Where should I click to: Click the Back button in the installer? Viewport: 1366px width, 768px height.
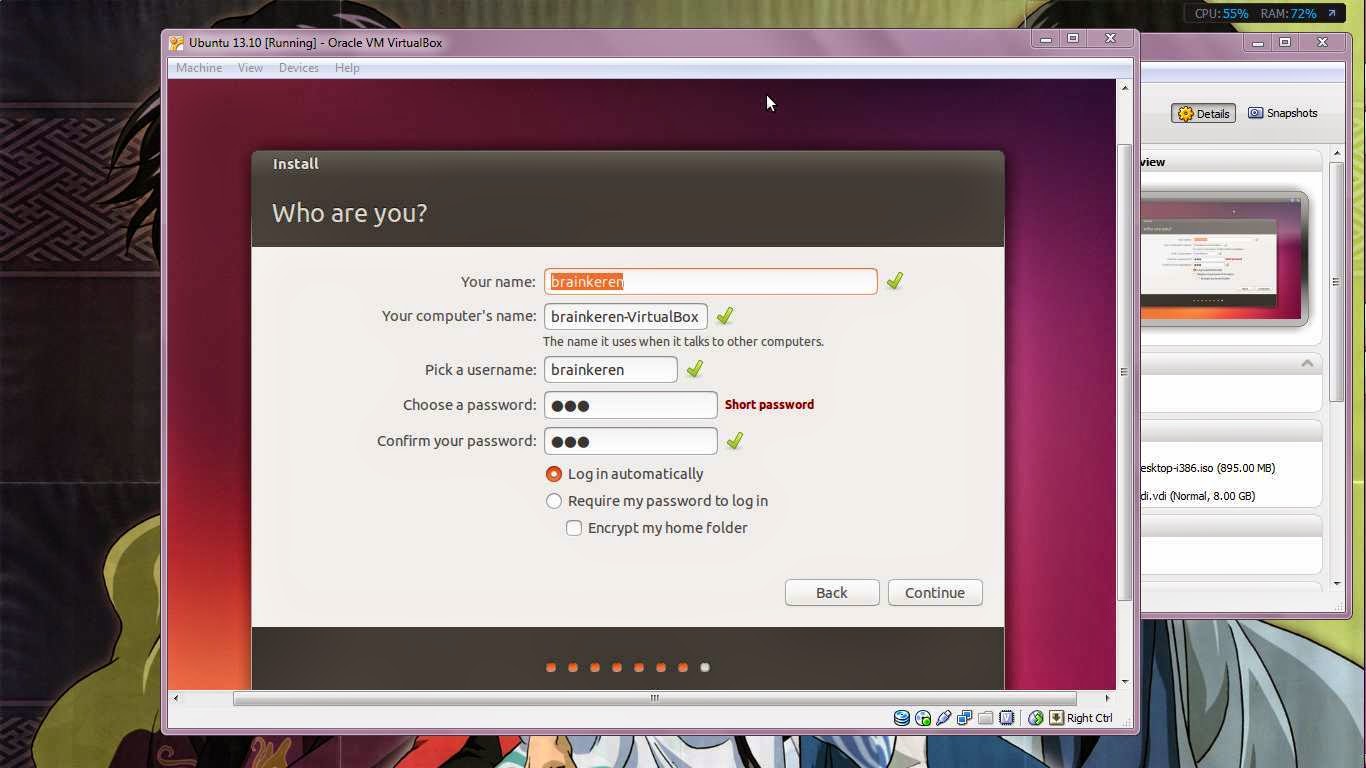coord(832,592)
